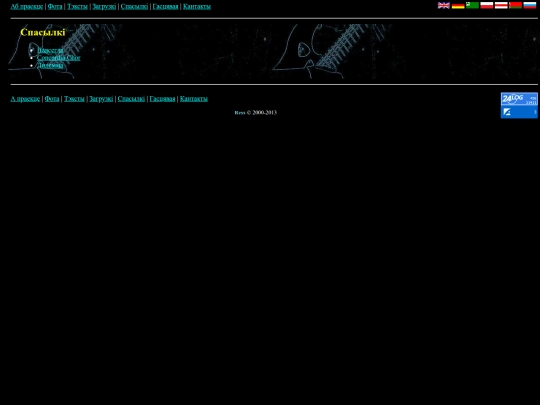Select the white-red-white Belarusian flag
Viewport: 540px width, 405px height.
click(501, 5)
